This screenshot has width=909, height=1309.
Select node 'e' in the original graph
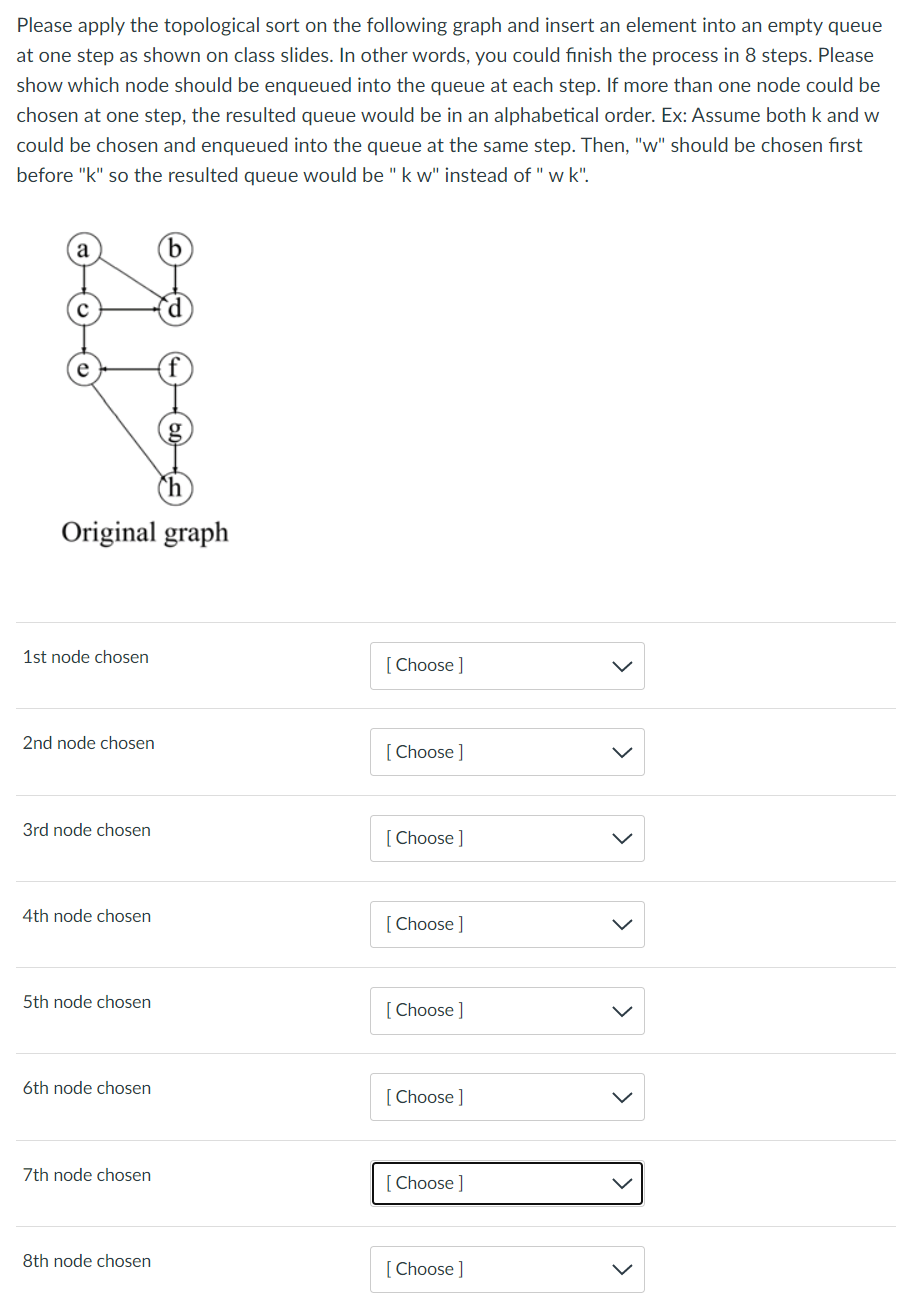click(81, 369)
